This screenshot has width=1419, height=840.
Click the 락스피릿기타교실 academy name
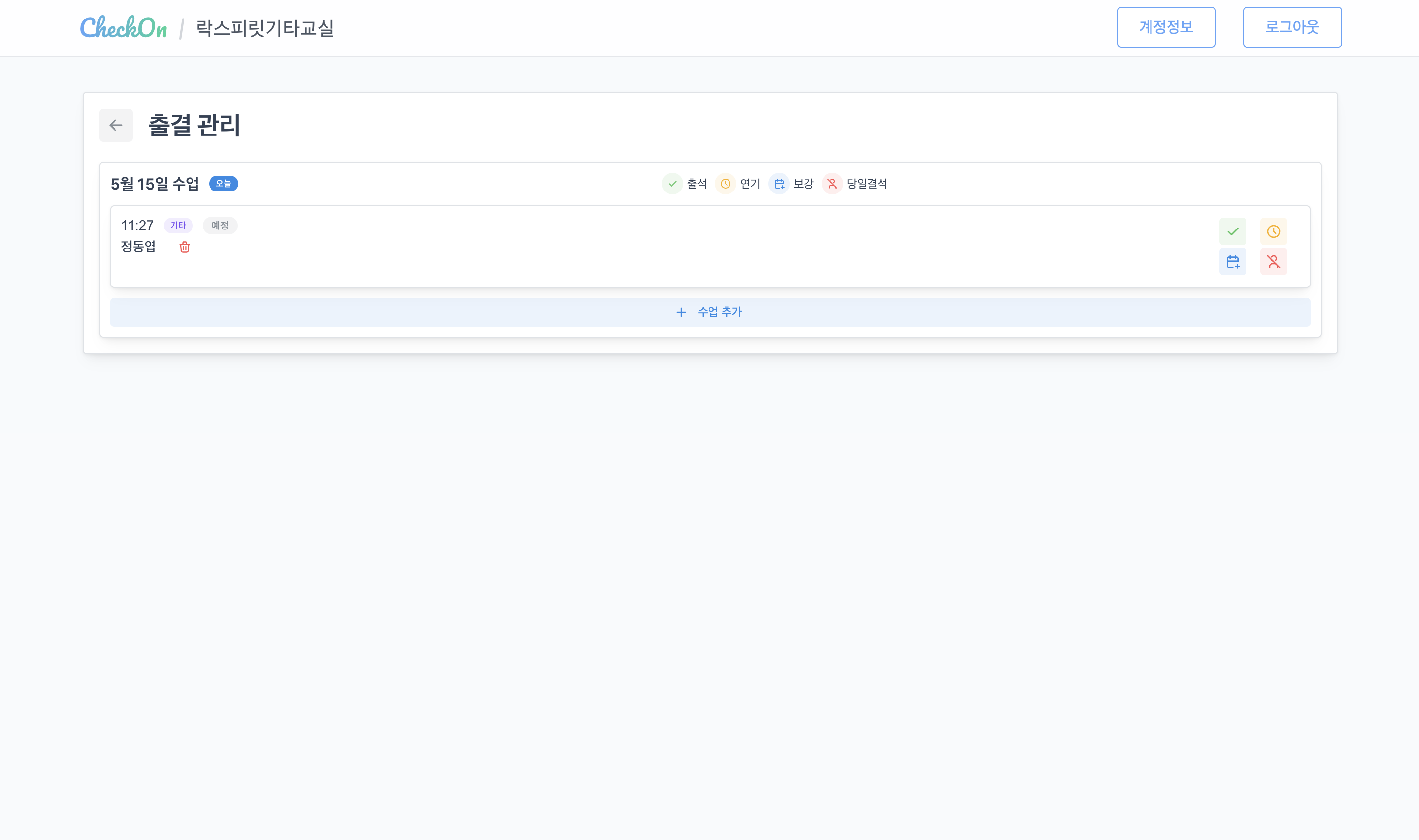pos(264,28)
